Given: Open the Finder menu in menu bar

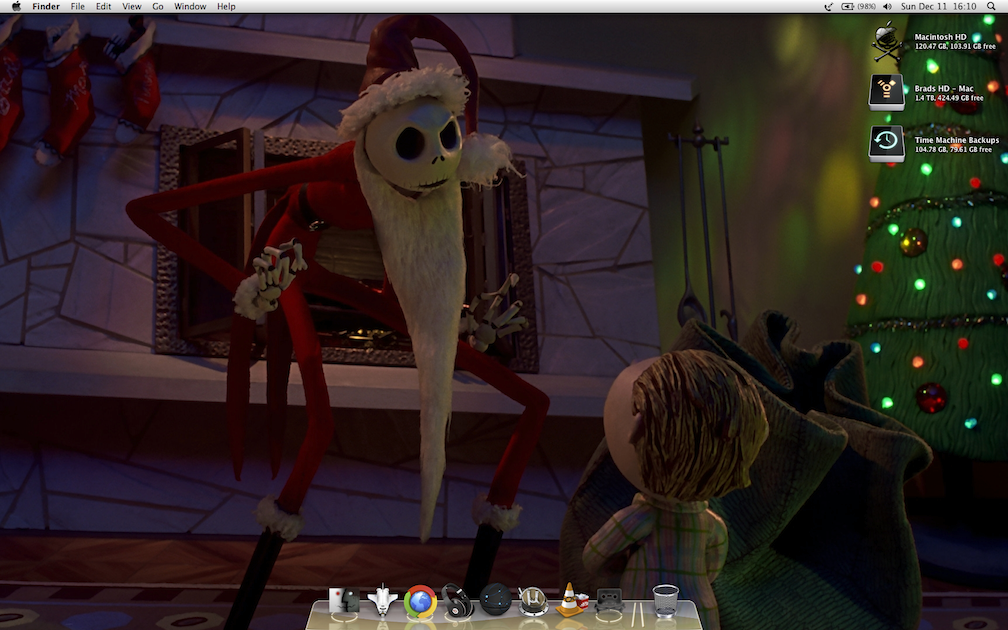Looking at the screenshot, I should 46,6.
